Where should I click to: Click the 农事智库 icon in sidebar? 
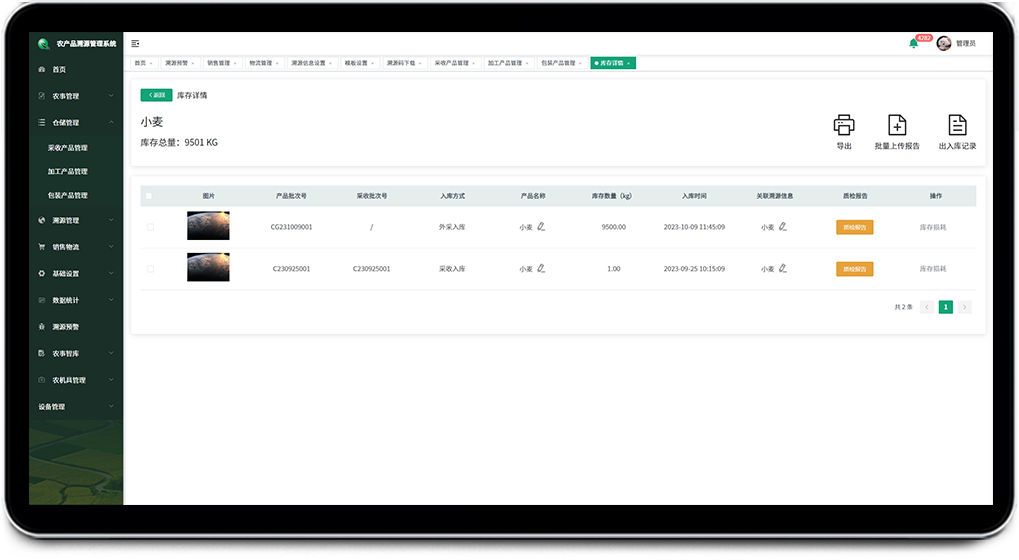[x=42, y=353]
